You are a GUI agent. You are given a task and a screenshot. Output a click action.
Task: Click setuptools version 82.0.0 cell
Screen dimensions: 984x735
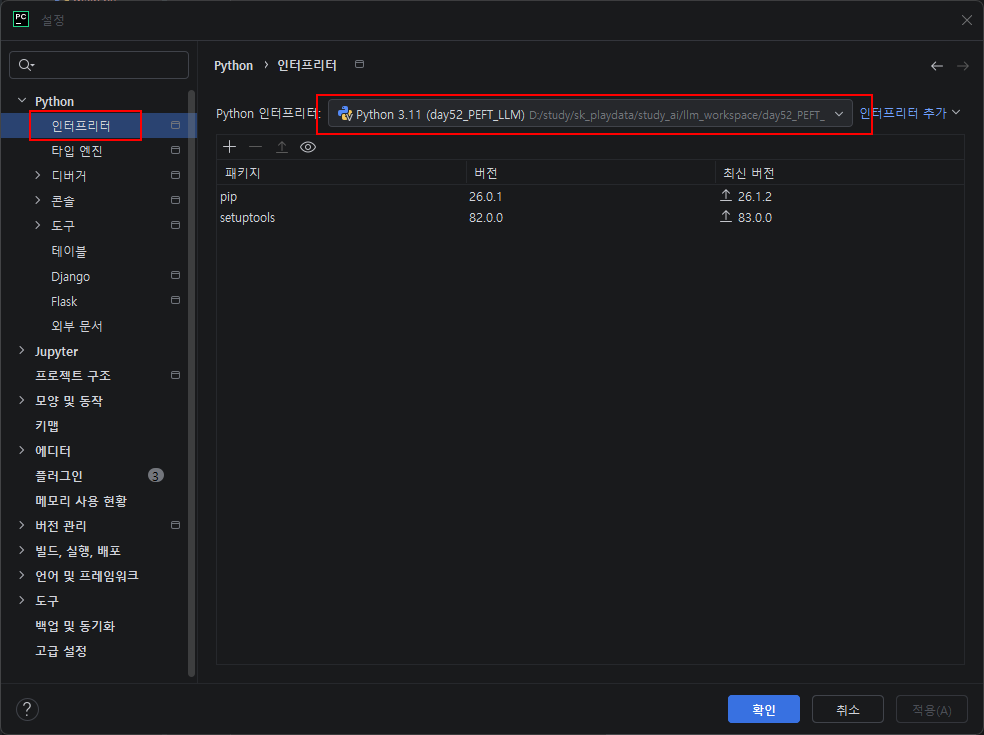click(486, 217)
